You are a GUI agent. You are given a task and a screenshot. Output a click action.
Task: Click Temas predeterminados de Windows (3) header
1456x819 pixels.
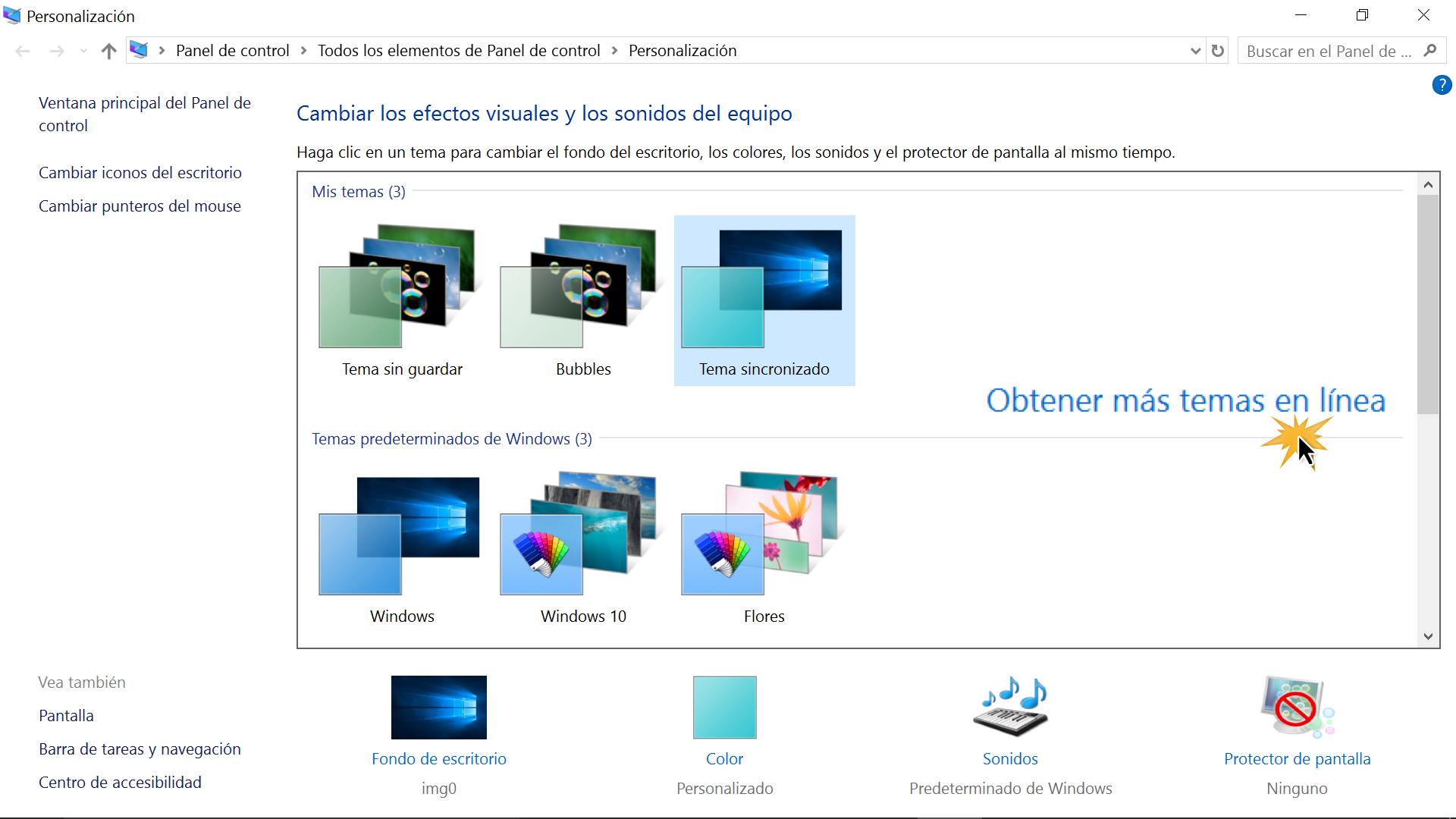(452, 439)
